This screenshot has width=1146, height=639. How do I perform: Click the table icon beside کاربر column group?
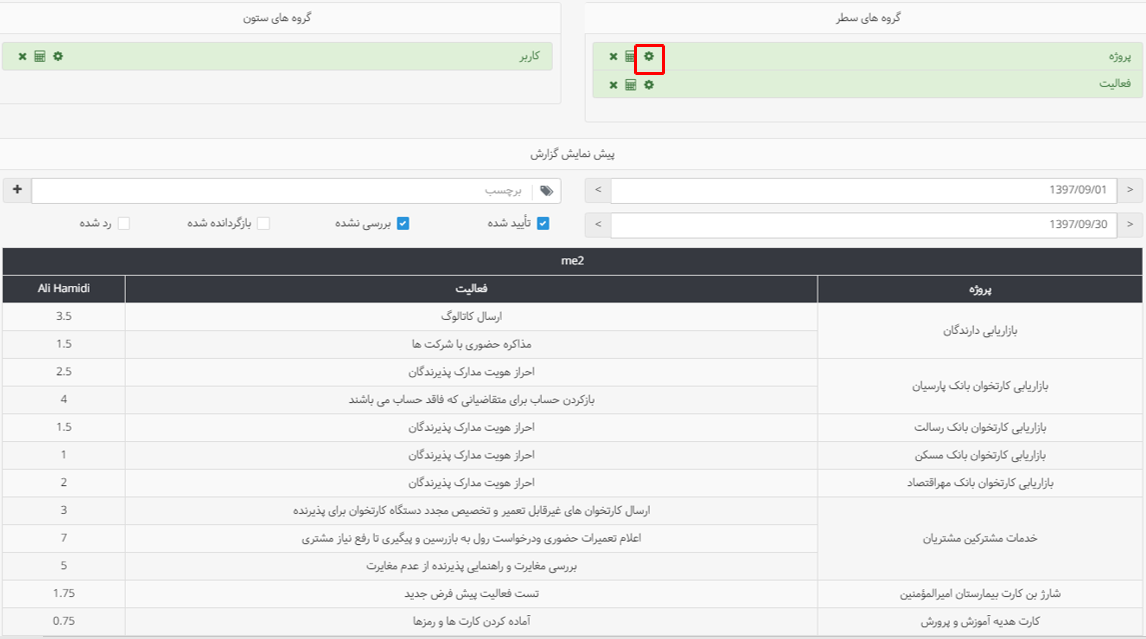click(x=39, y=57)
